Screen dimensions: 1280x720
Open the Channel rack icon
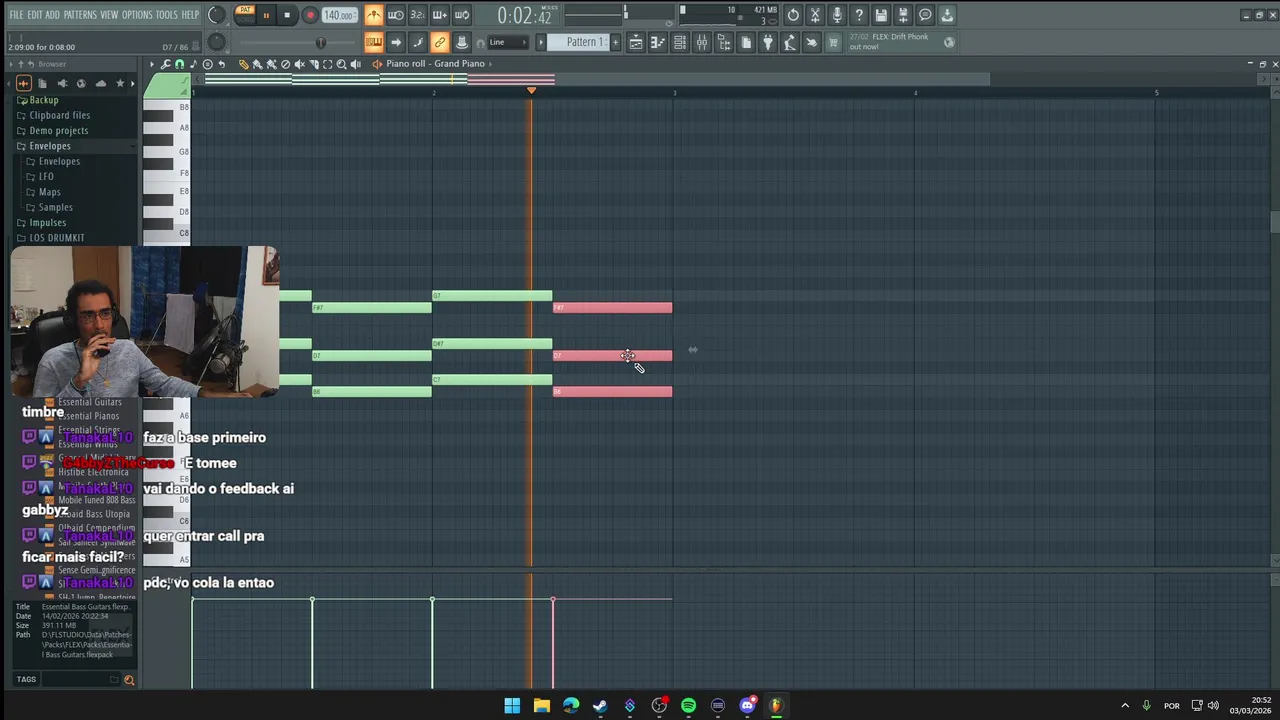click(680, 42)
